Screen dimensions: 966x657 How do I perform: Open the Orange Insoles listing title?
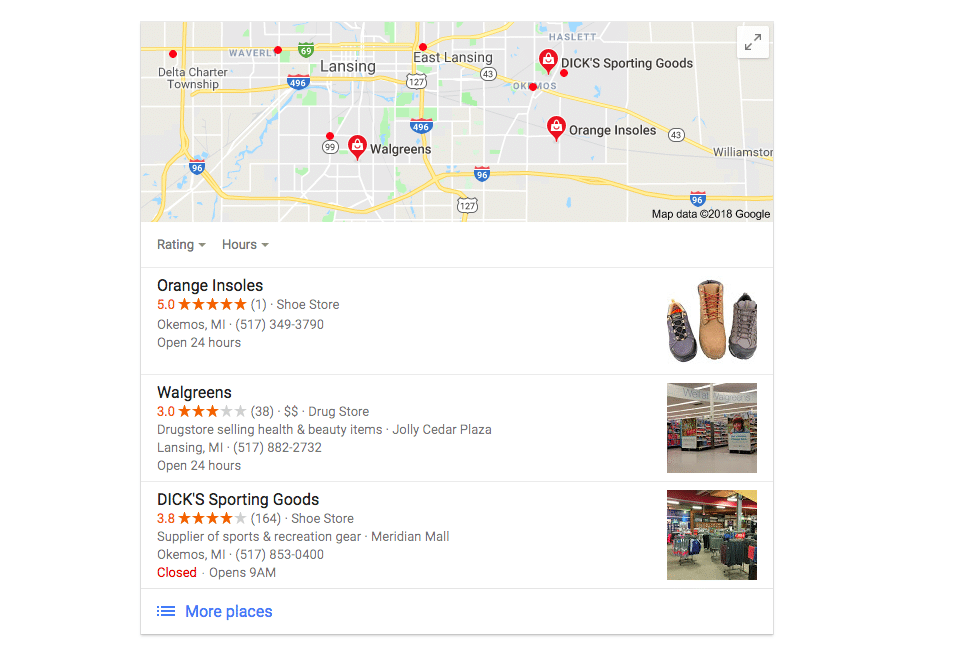[210, 285]
